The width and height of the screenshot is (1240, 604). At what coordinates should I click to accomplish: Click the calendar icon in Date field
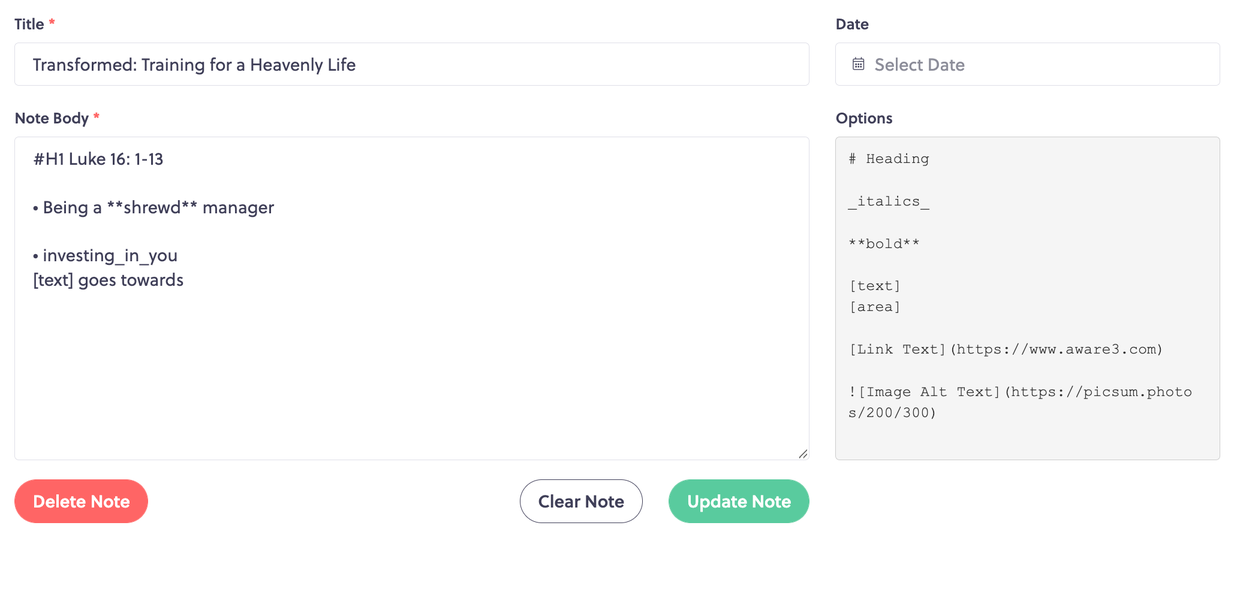[x=858, y=64]
